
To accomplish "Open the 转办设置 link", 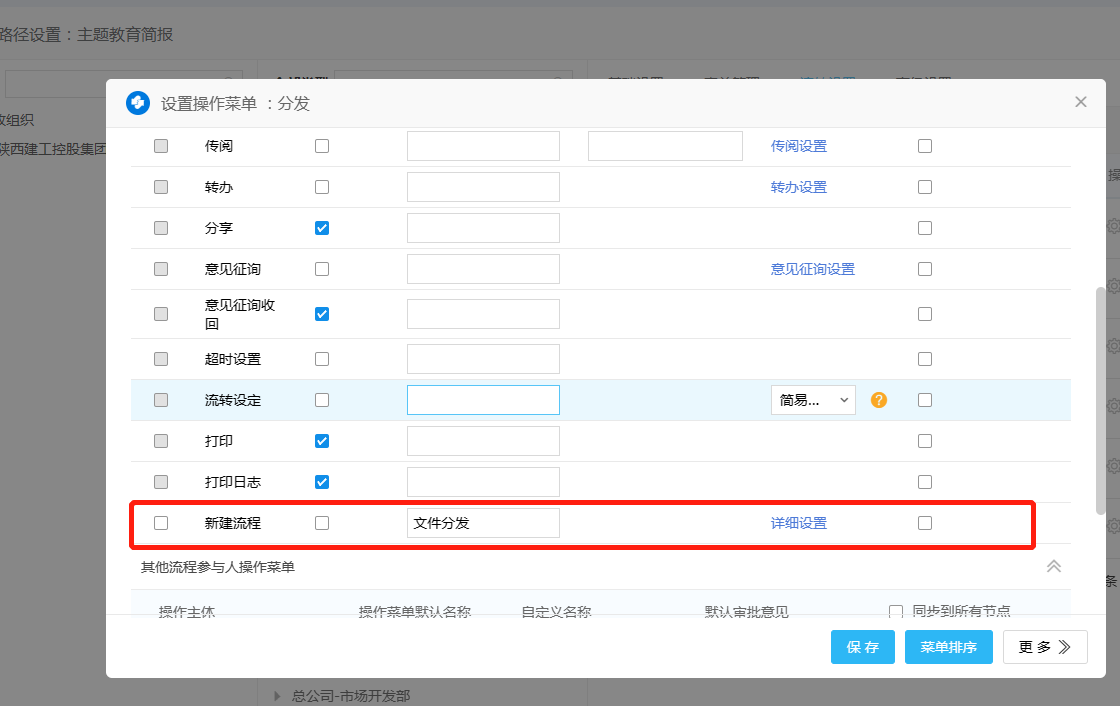I will 798,187.
